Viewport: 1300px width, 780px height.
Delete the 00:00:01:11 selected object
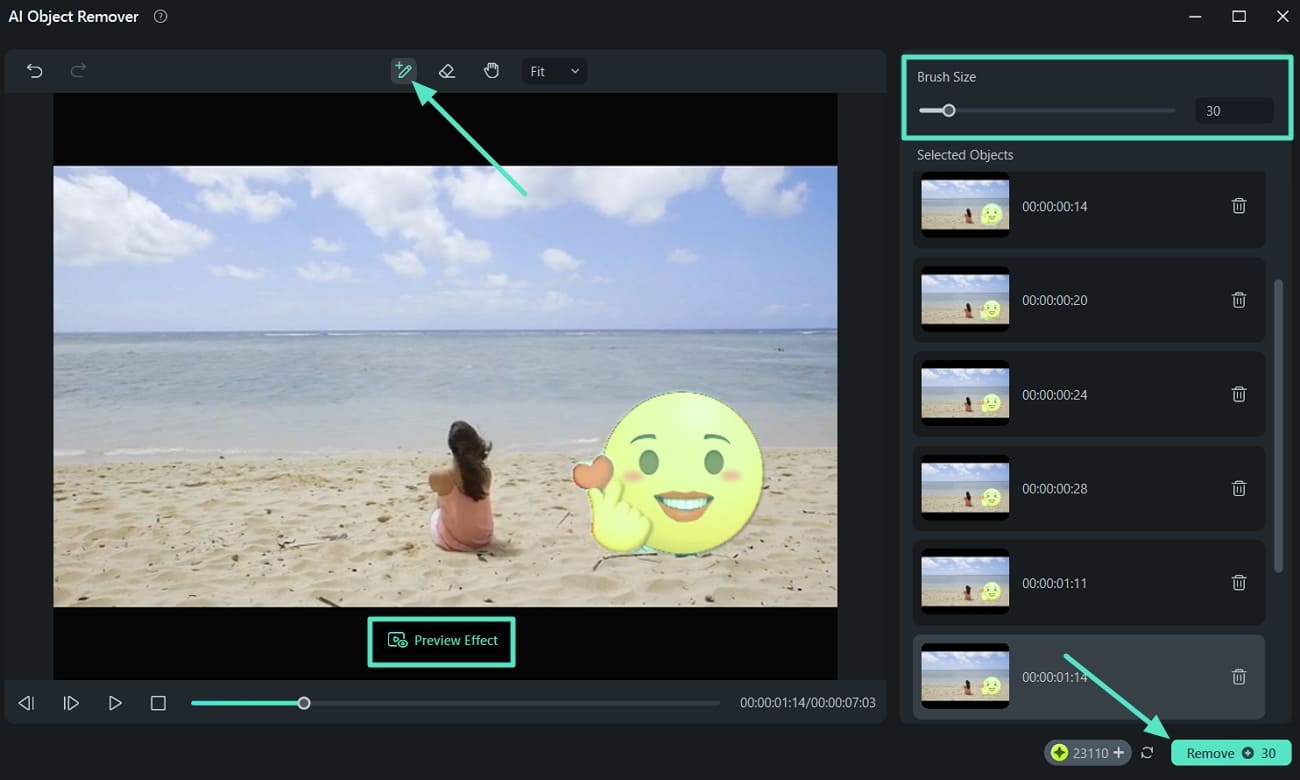click(x=1238, y=582)
